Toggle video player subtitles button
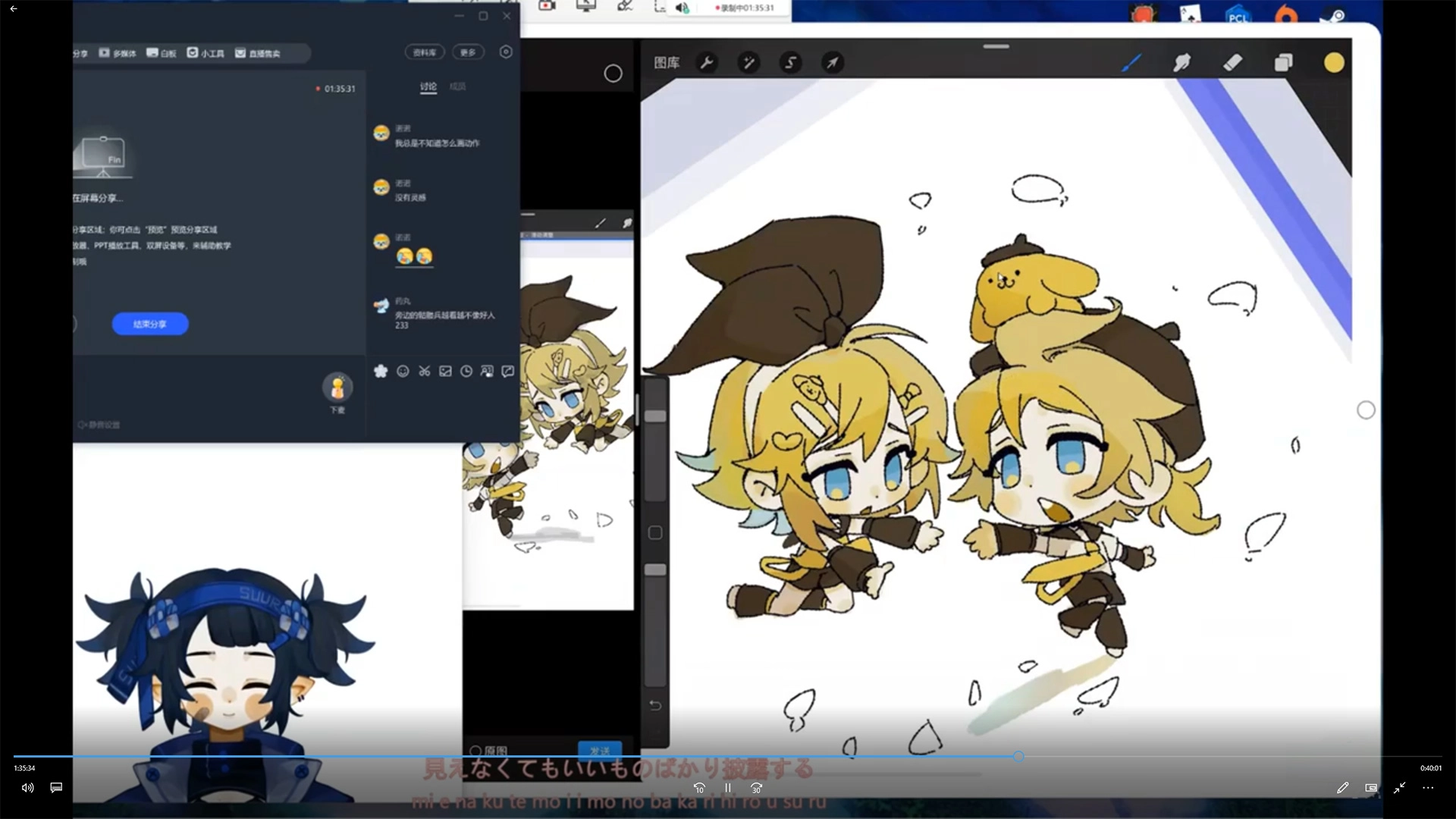Viewport: 1456px width, 819px height. point(56,787)
